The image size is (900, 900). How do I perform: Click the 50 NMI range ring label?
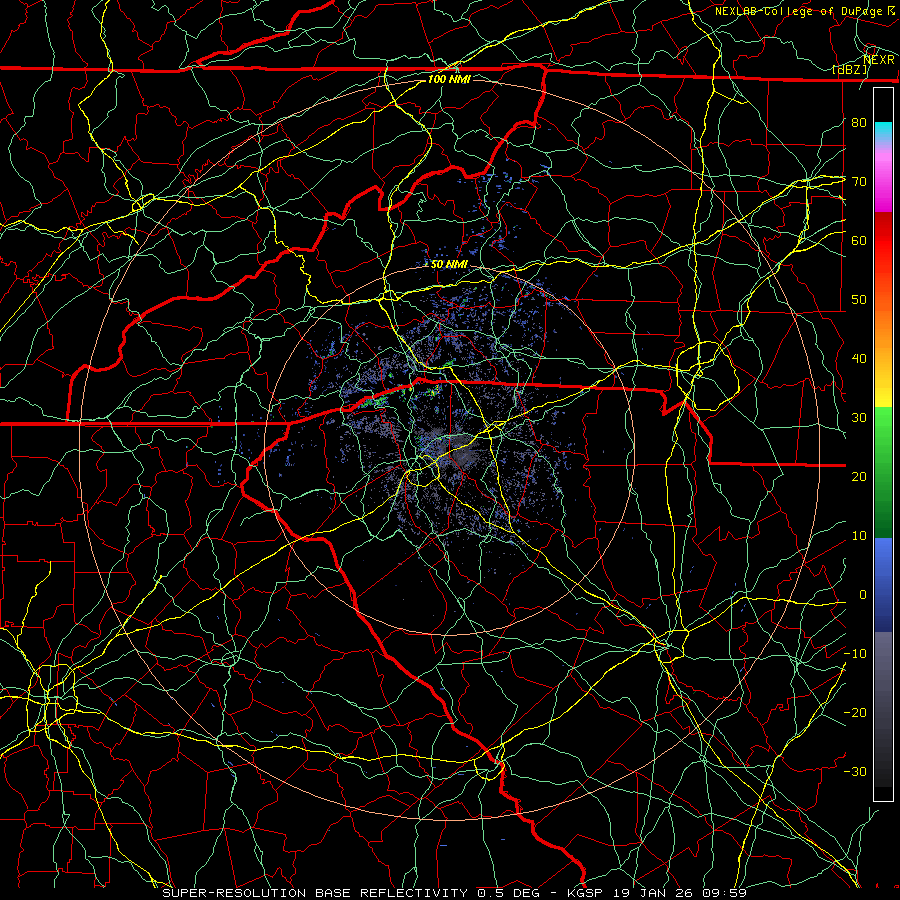click(x=449, y=264)
